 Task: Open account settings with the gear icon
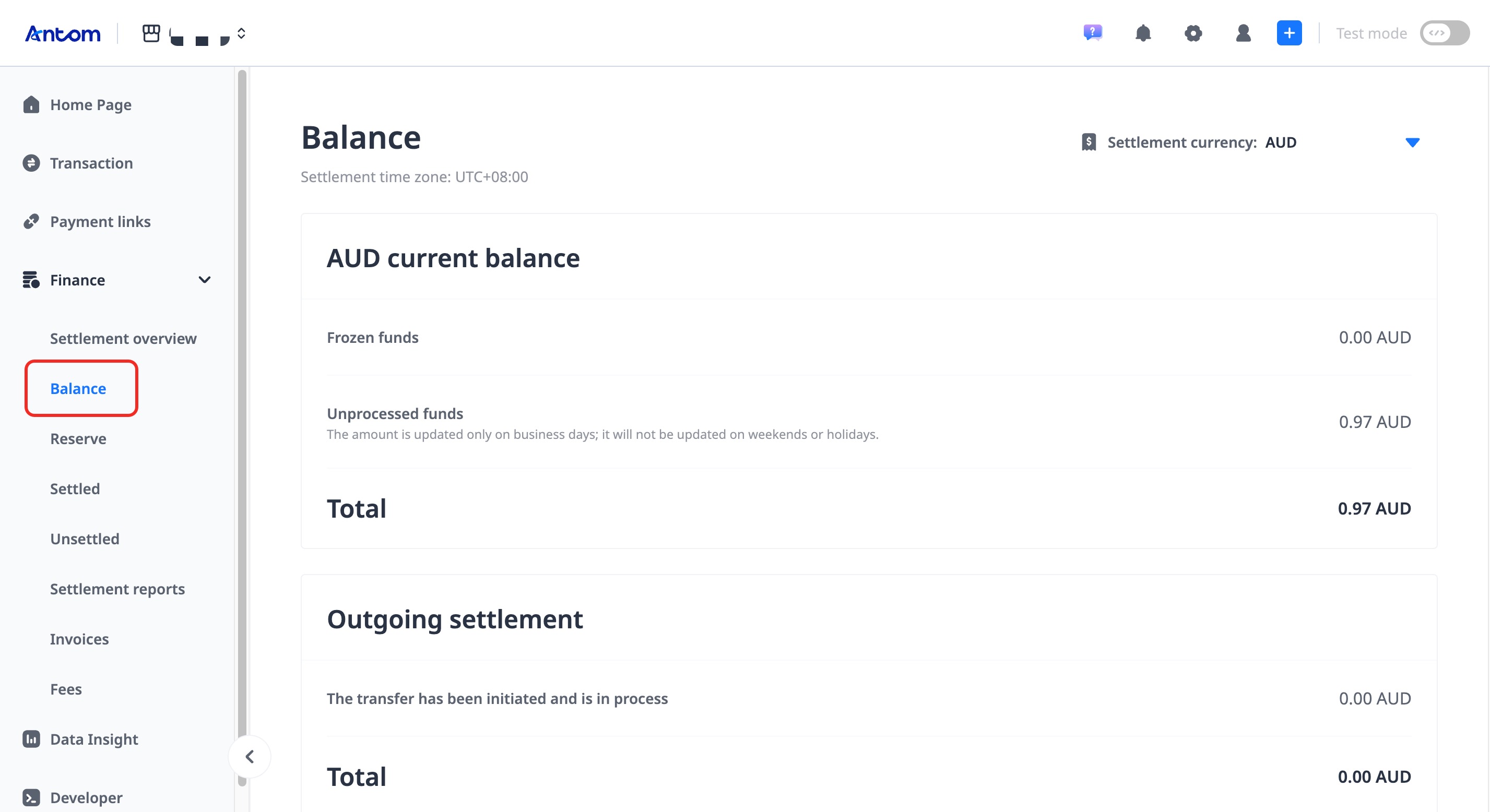[x=1194, y=33]
